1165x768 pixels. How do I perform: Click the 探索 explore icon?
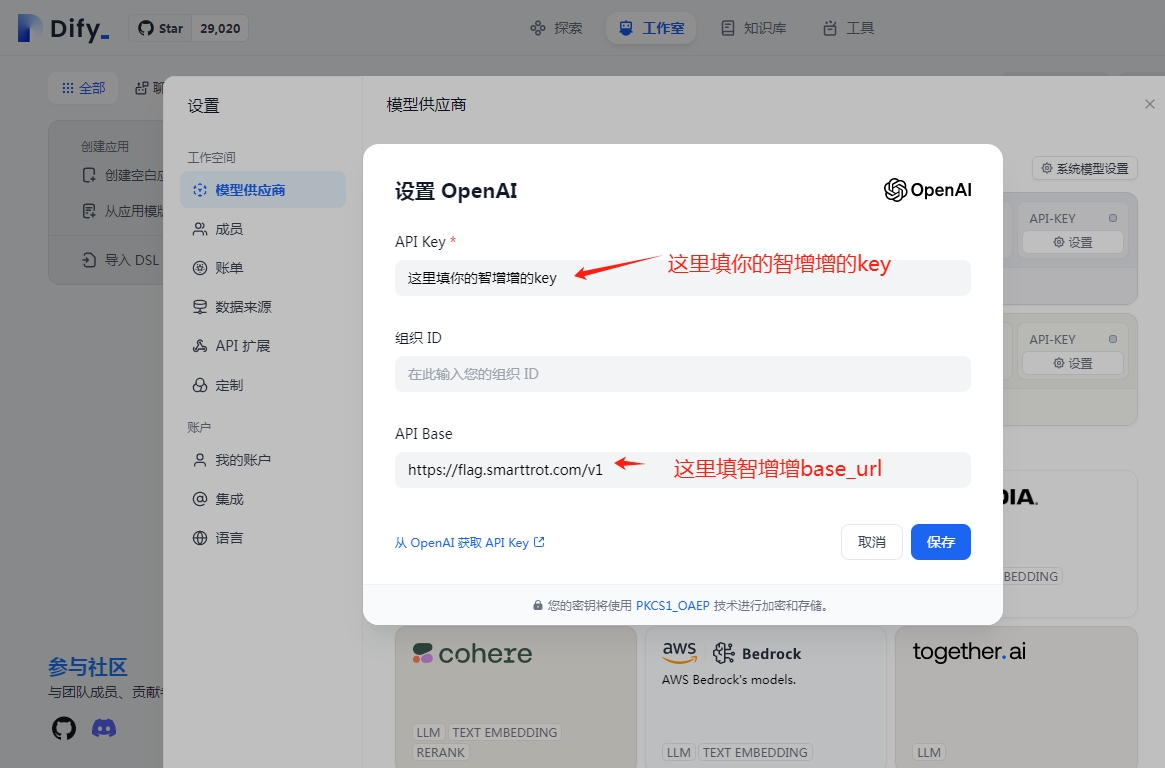(538, 28)
